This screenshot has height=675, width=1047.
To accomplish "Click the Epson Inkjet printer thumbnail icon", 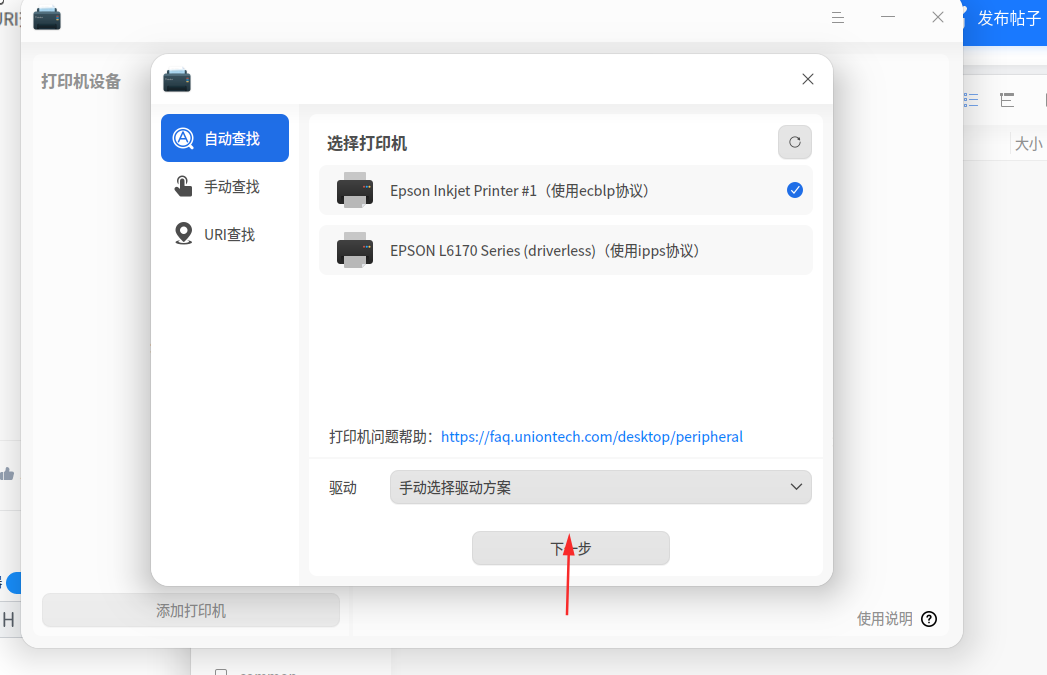I will (355, 190).
